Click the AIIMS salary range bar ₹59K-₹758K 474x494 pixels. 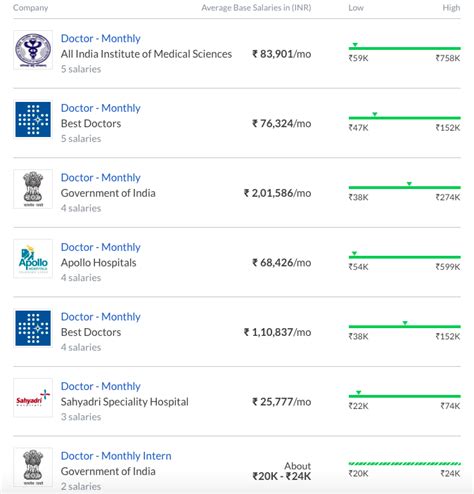(404, 48)
